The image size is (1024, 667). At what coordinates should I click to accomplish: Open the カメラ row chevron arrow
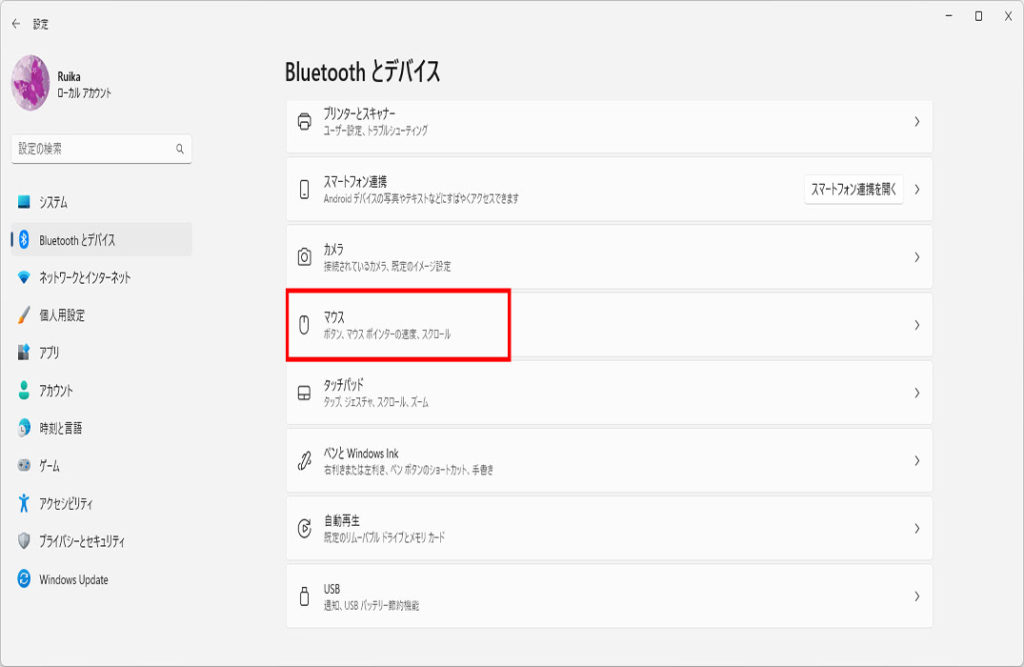point(916,257)
